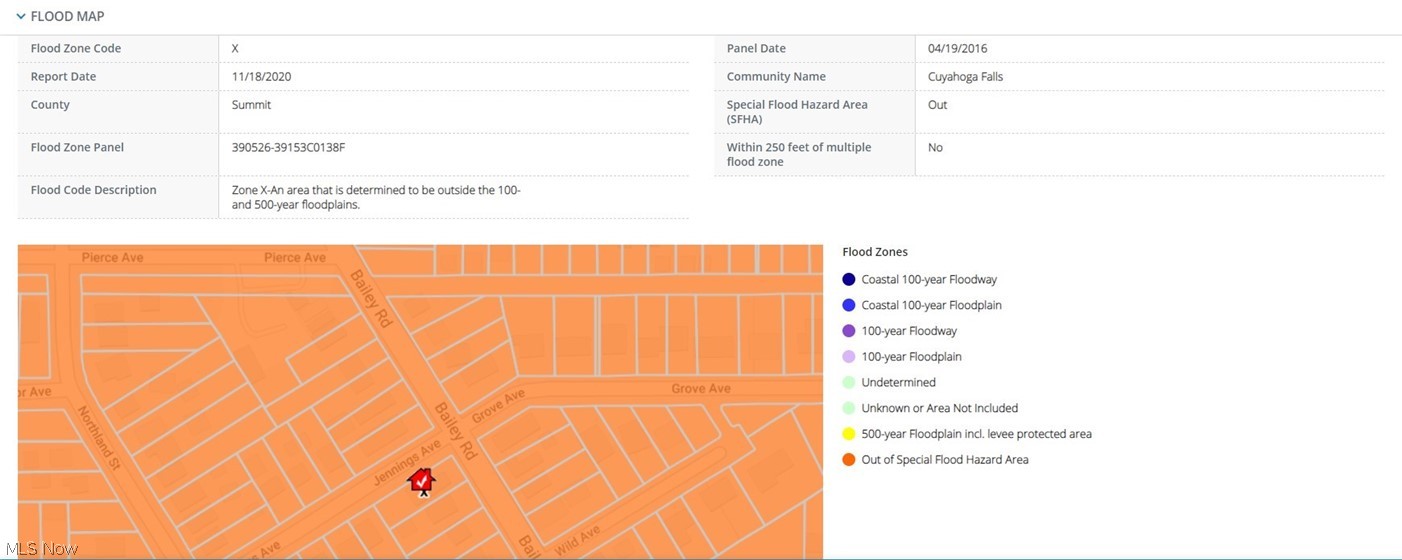Click the MLS Now watermark logo

41,549
